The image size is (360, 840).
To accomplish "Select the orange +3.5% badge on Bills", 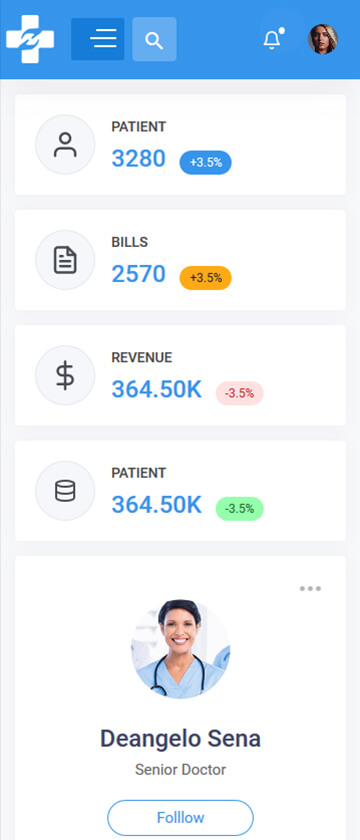I will 206,278.
